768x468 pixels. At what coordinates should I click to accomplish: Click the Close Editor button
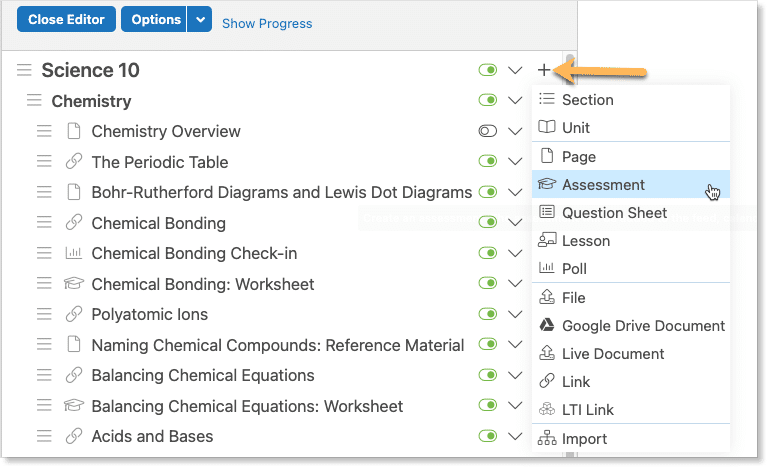click(x=65, y=20)
